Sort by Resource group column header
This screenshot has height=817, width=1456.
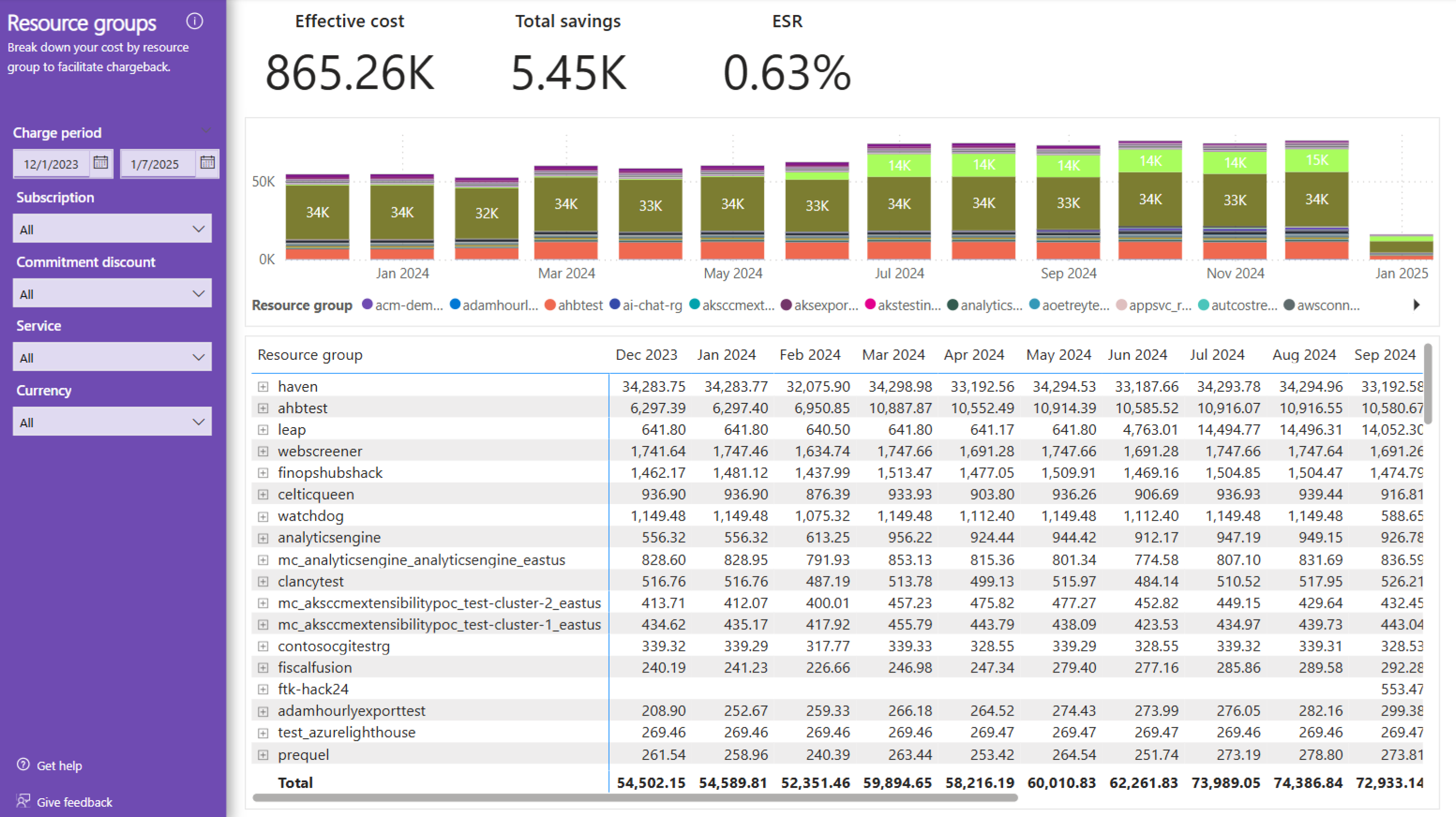310,355
